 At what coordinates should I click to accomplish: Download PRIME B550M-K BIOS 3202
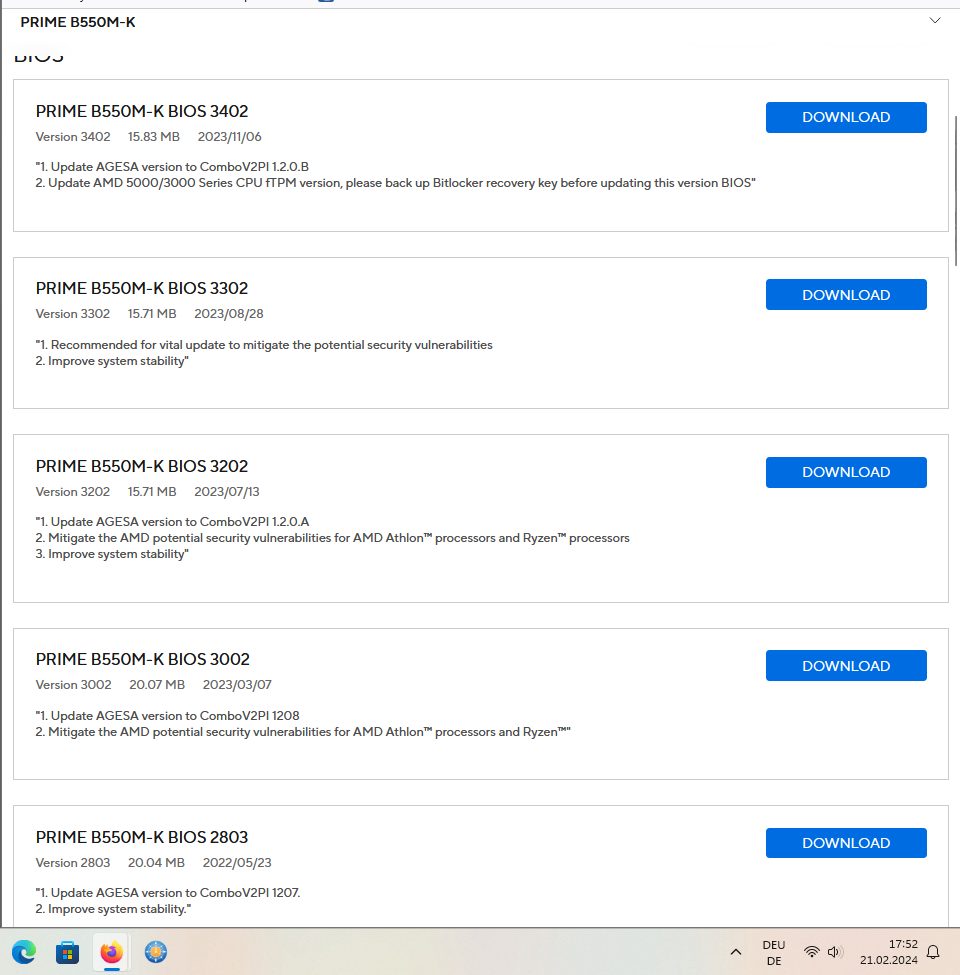click(846, 473)
